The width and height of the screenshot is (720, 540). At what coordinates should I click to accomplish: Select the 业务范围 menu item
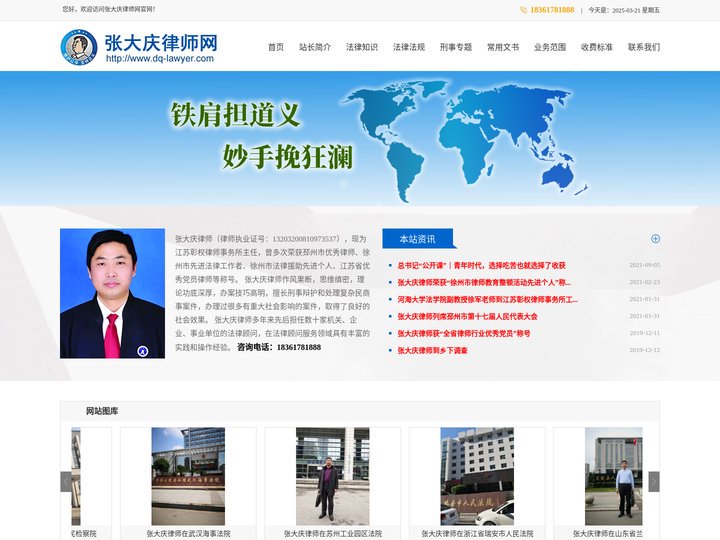point(550,47)
